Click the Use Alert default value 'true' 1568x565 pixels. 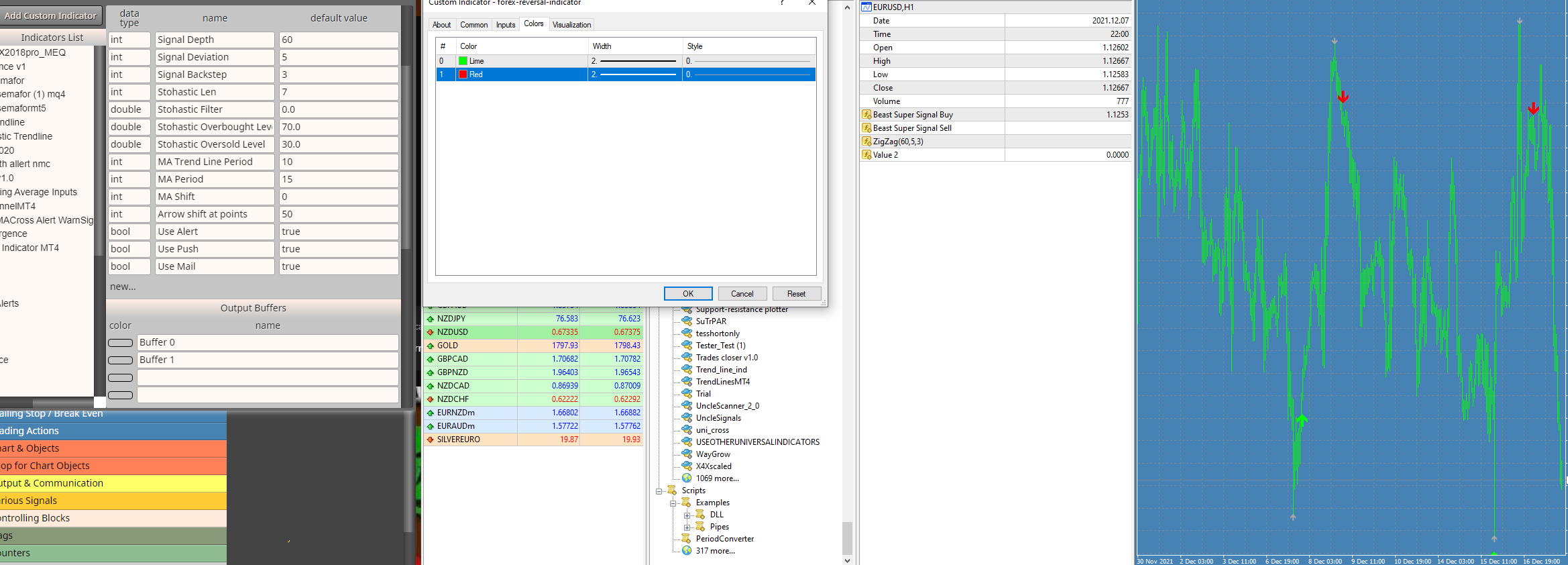(339, 232)
